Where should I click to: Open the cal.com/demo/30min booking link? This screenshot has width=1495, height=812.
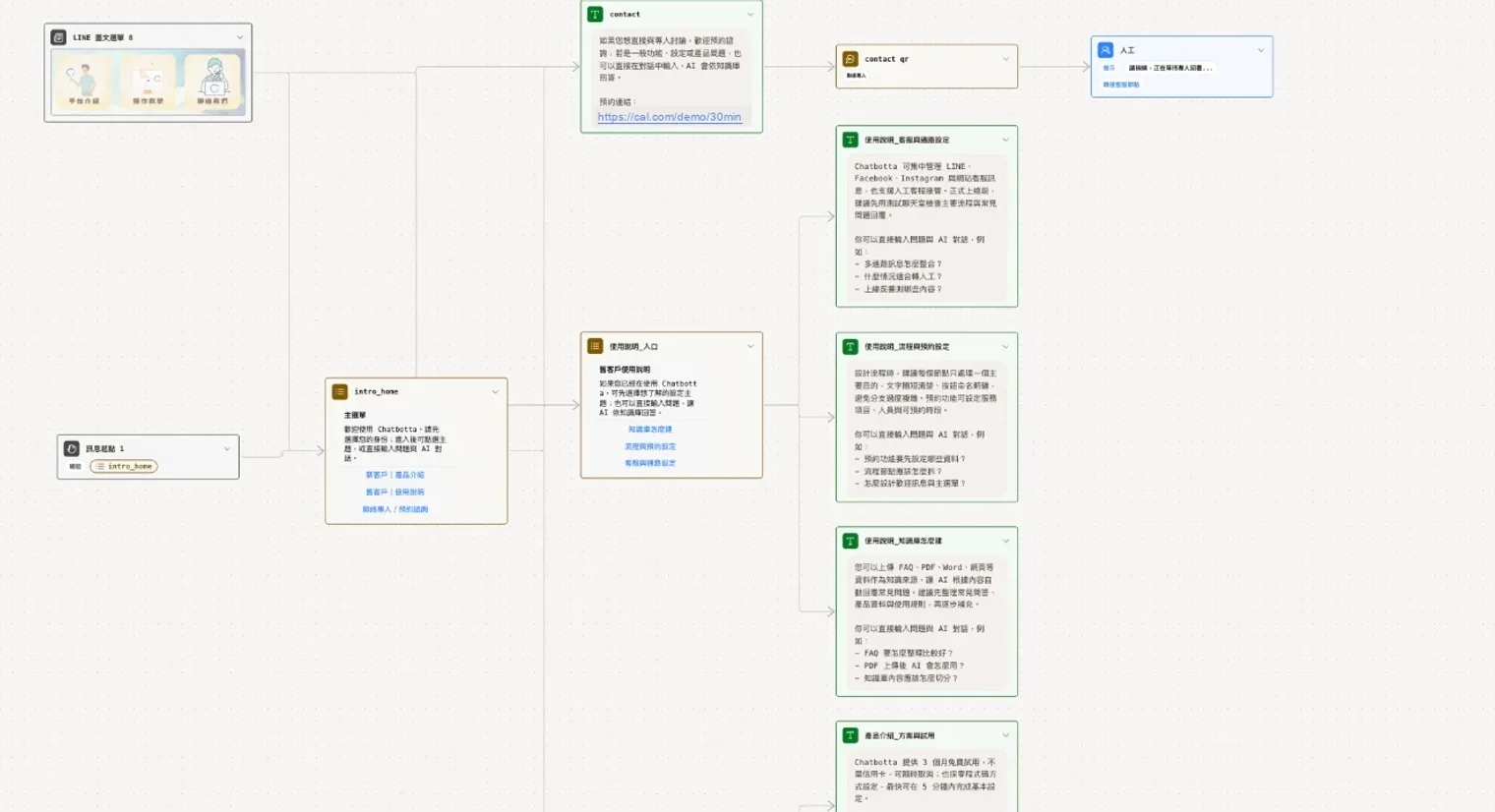pos(670,117)
